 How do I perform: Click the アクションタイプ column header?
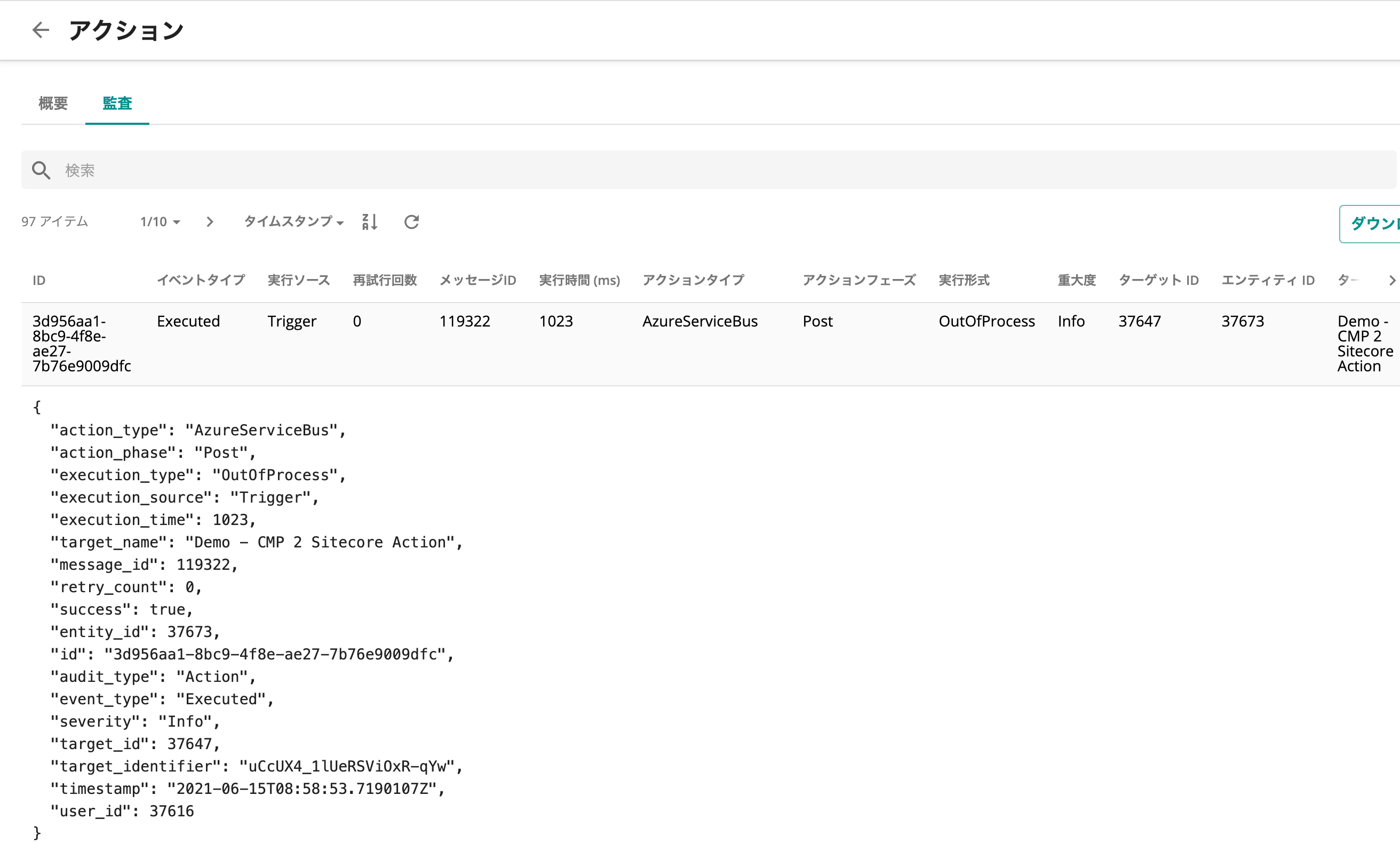[693, 280]
